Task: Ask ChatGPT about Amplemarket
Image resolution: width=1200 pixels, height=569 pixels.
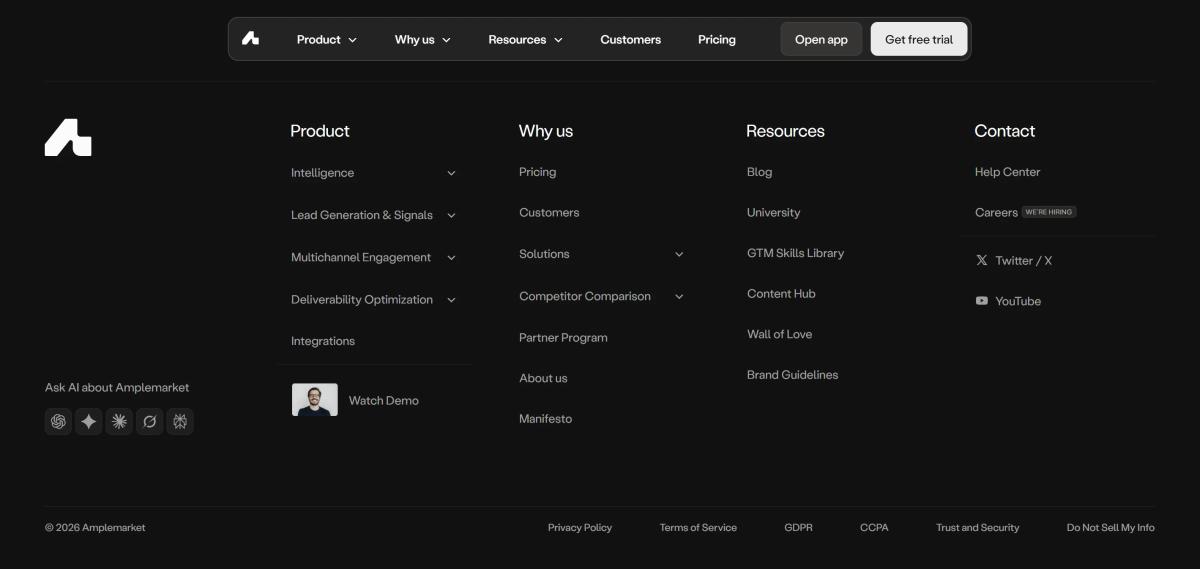Action: pyautogui.click(x=58, y=421)
